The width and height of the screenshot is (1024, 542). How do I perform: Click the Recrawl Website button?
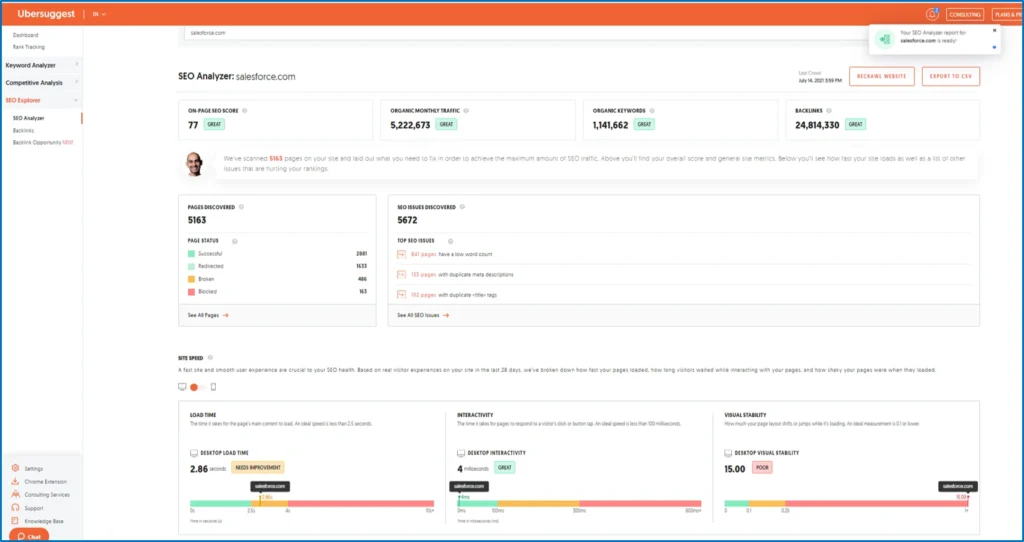coord(882,76)
